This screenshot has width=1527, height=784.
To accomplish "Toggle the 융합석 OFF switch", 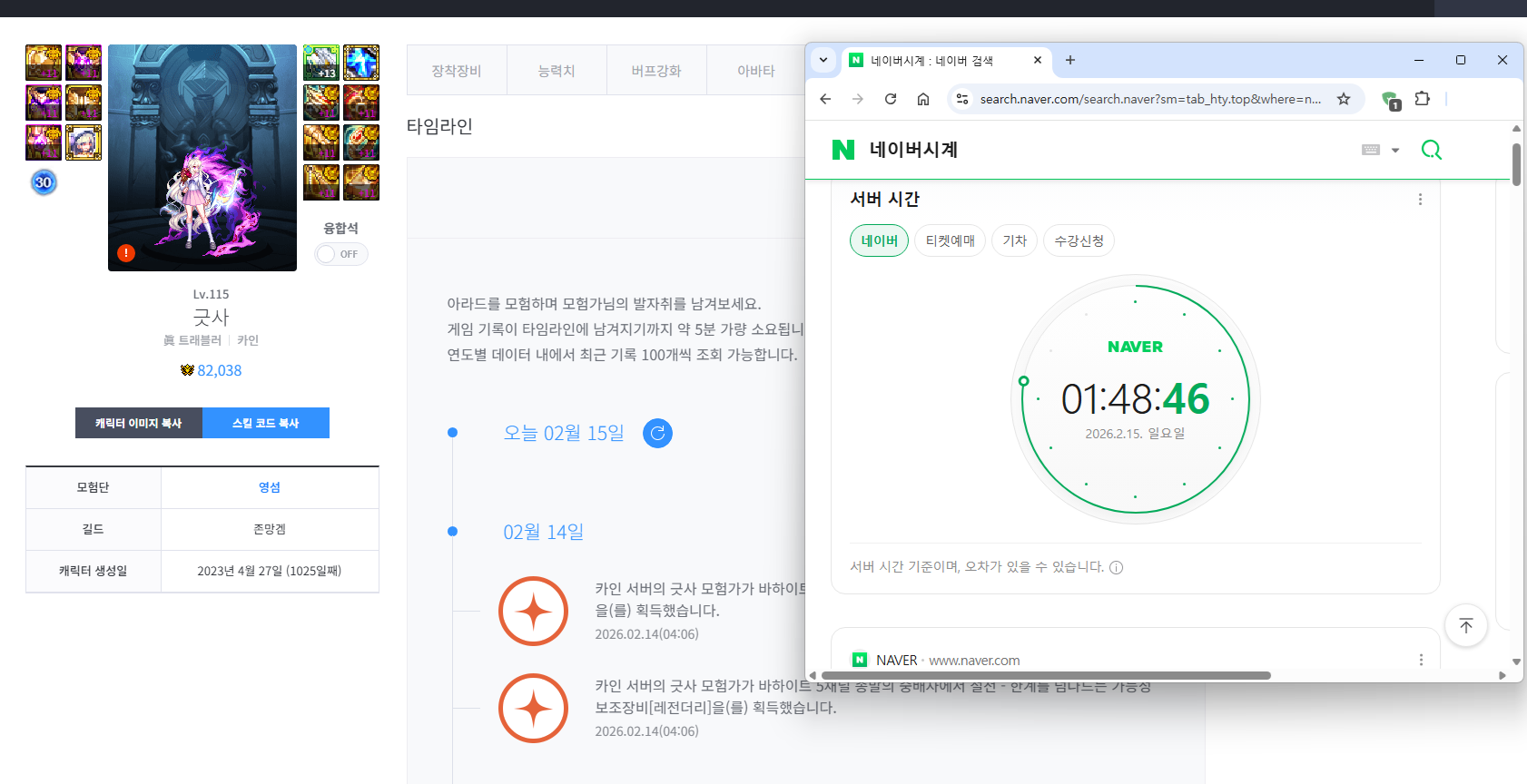I will (341, 254).
